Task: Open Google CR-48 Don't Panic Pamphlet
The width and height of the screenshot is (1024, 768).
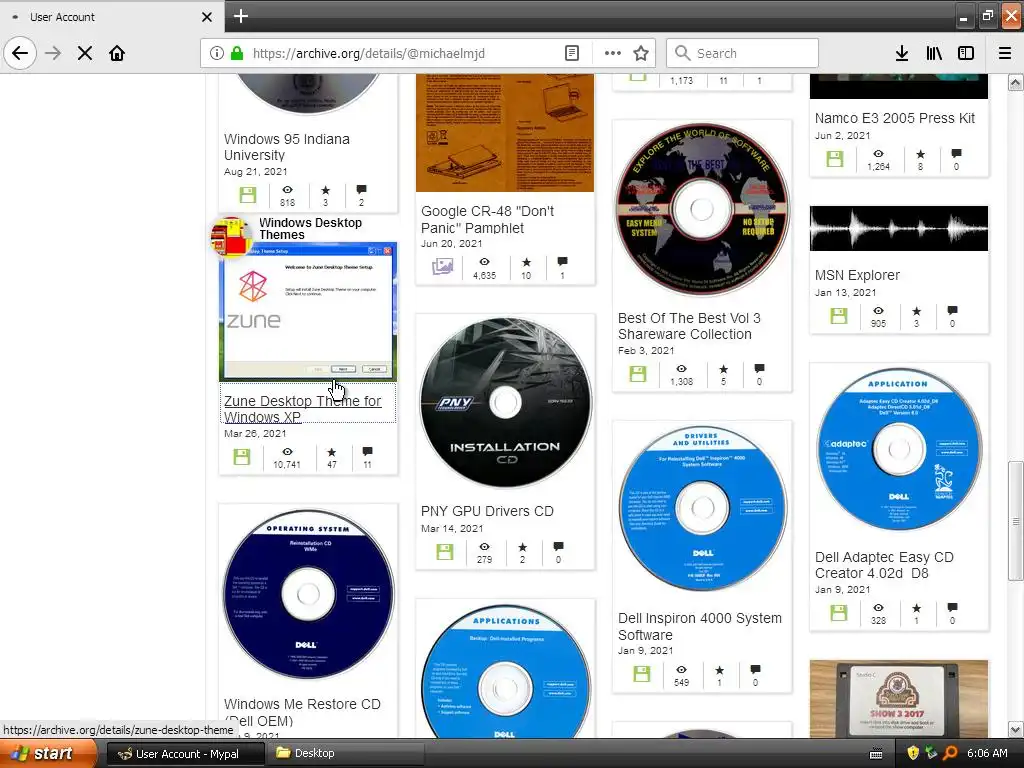Action: tap(487, 219)
